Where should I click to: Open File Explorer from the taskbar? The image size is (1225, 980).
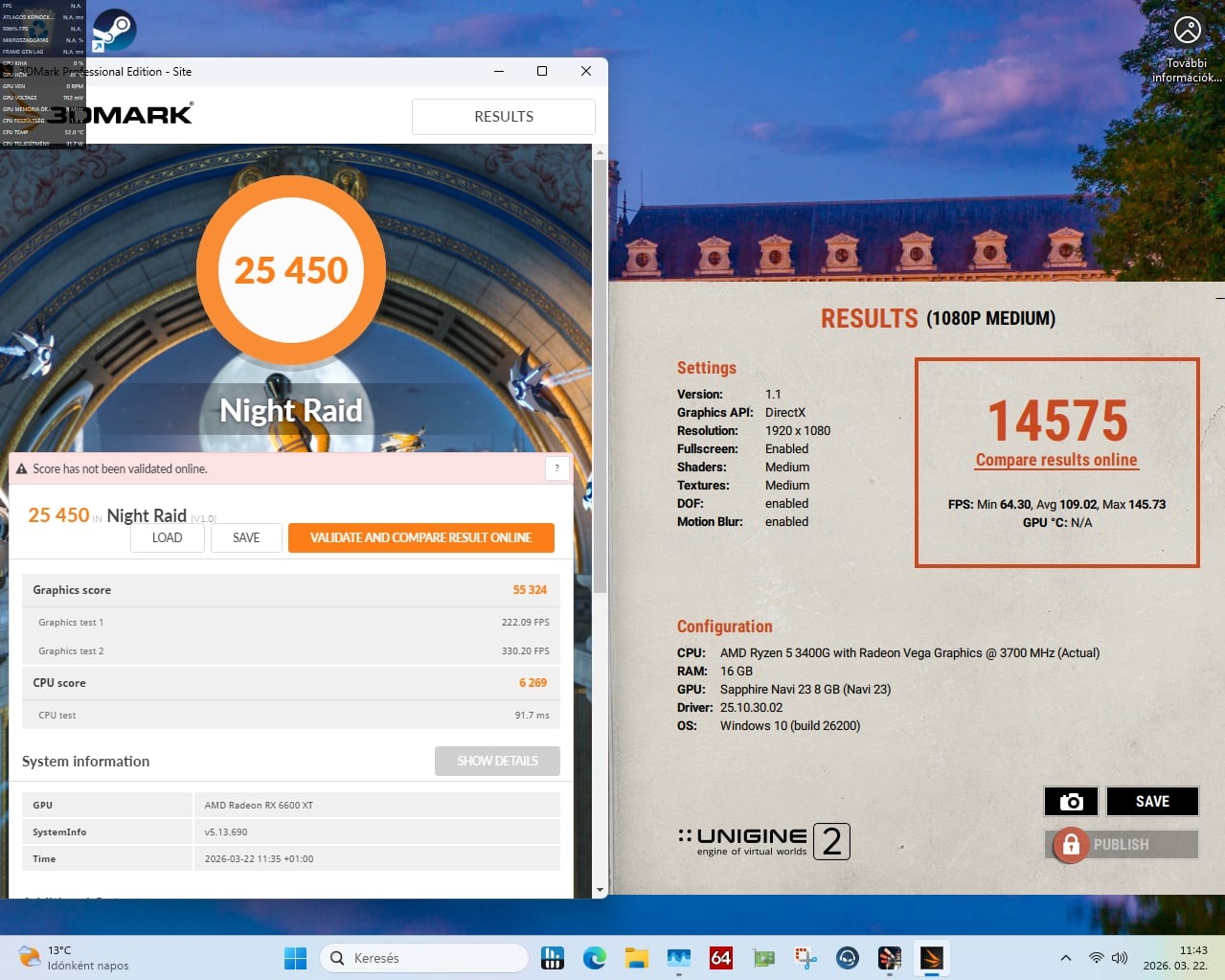(637, 958)
